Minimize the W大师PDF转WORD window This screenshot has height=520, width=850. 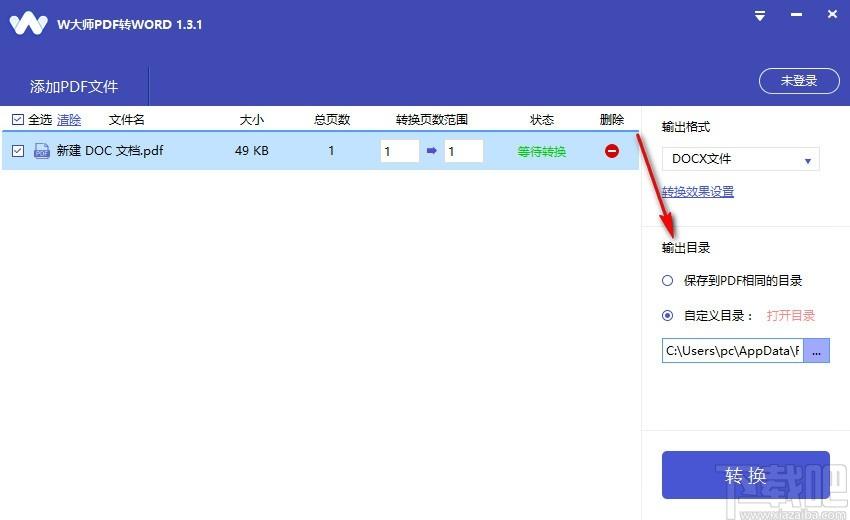pyautogui.click(x=796, y=15)
